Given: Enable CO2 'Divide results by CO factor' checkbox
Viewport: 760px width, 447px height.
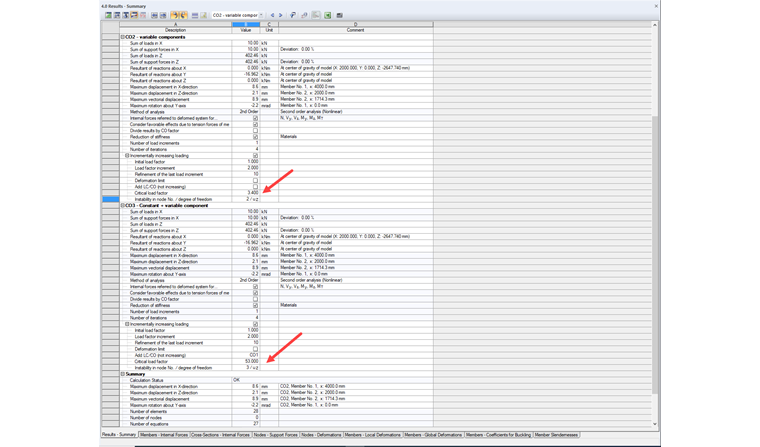Looking at the screenshot, I should pos(255,131).
